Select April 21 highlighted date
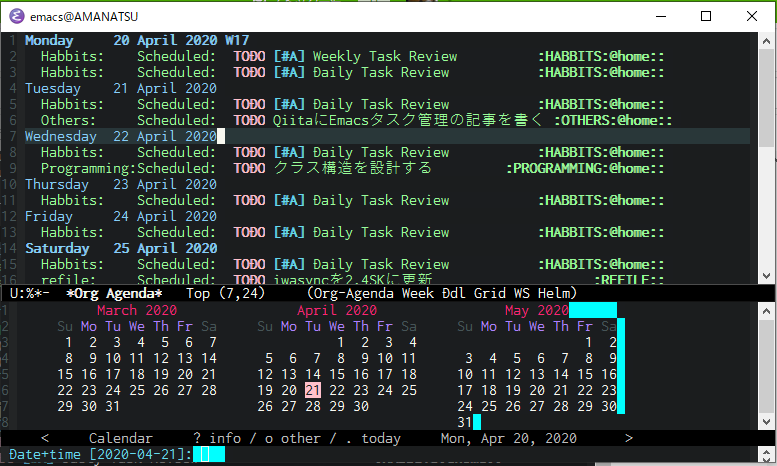The image size is (777, 466). tap(313, 390)
